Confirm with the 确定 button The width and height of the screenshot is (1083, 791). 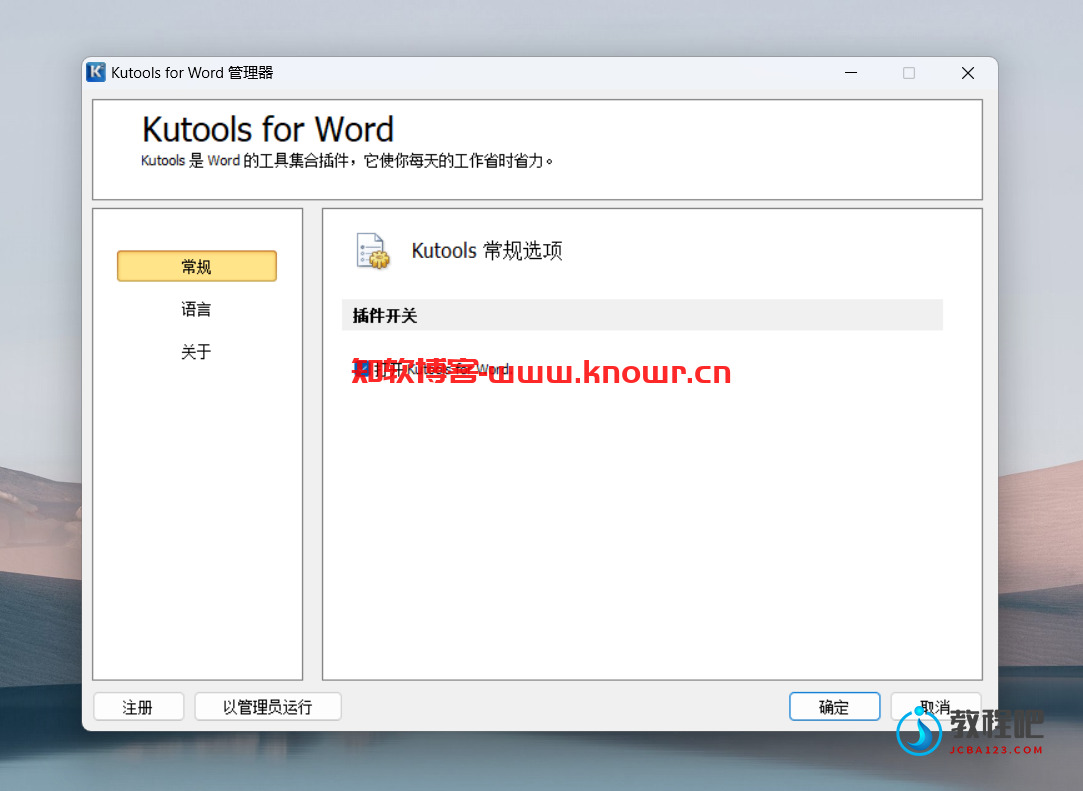click(x=834, y=707)
